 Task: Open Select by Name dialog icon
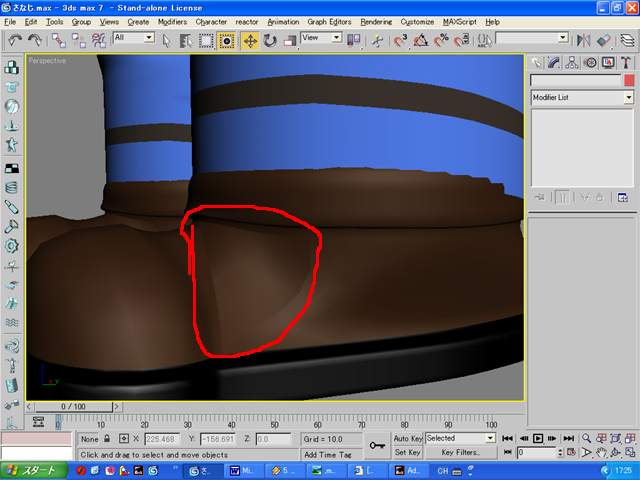186,41
